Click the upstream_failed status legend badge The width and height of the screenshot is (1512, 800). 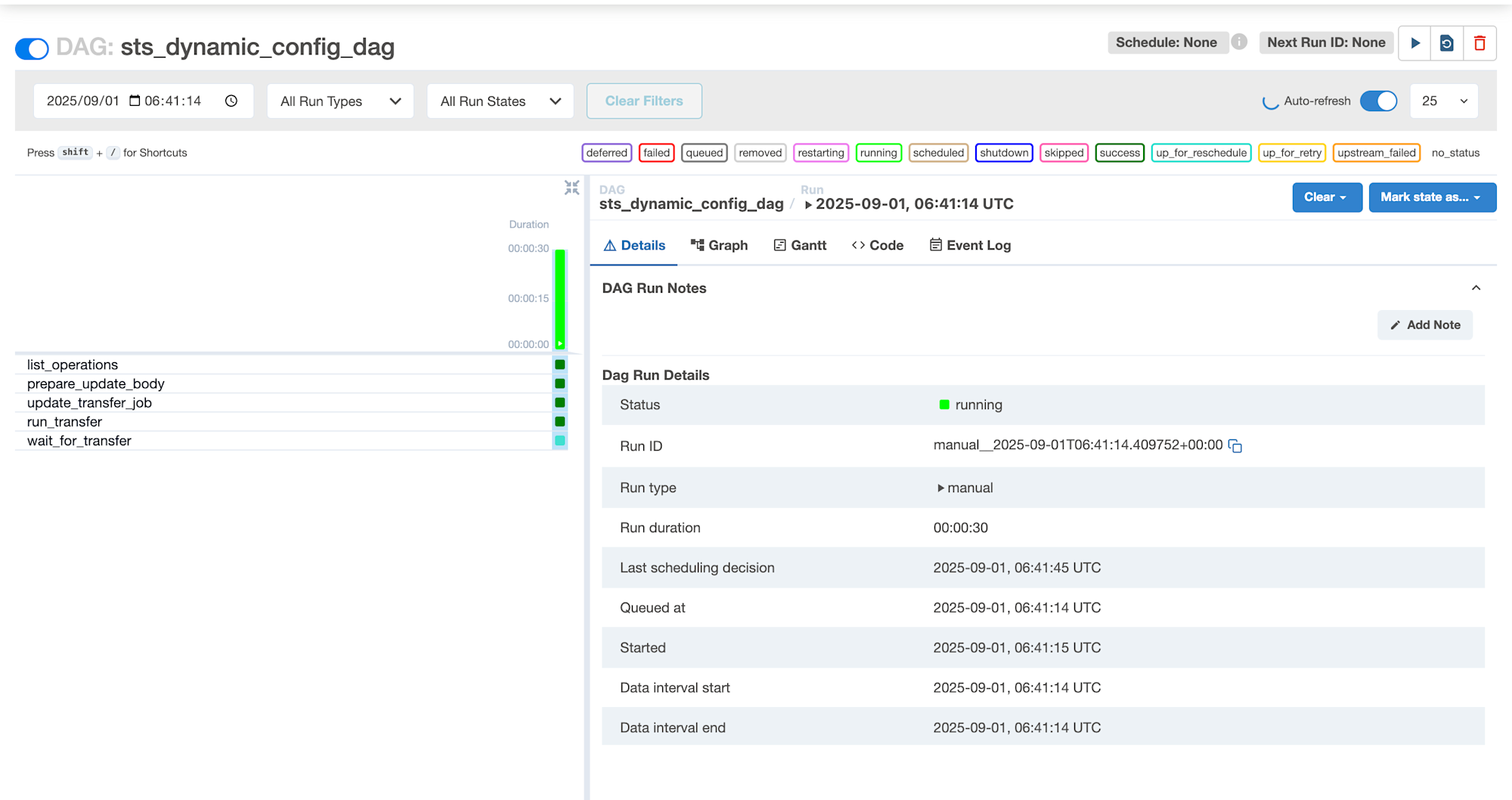[1377, 153]
